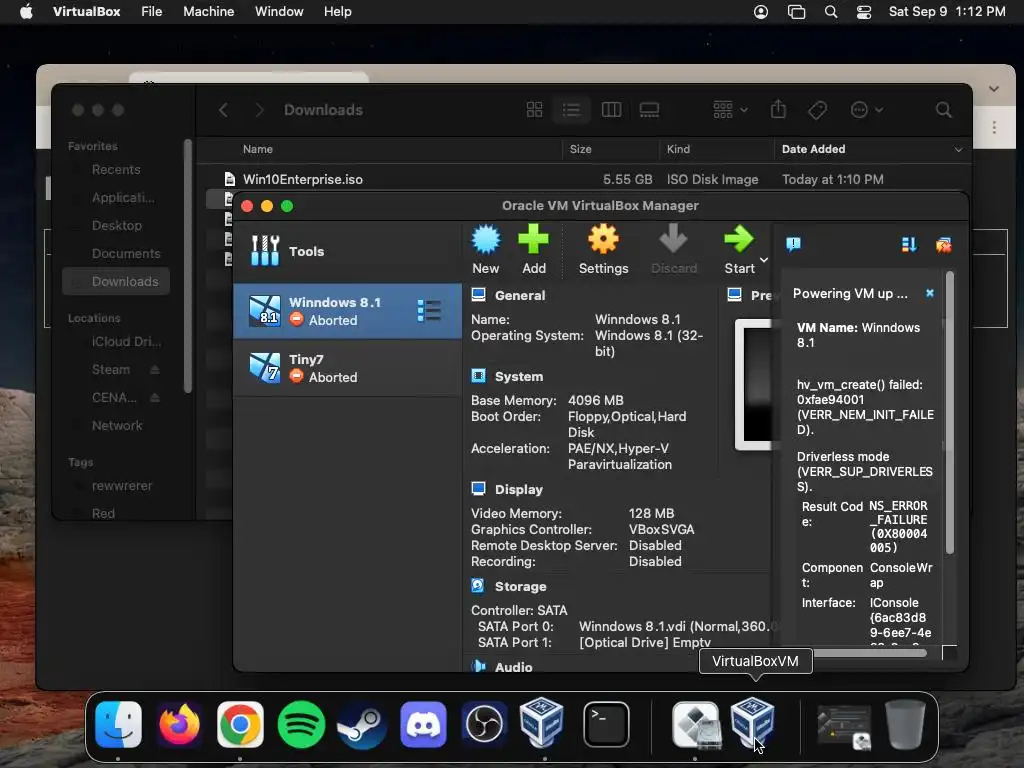Click Finder Share icon

click(x=778, y=109)
